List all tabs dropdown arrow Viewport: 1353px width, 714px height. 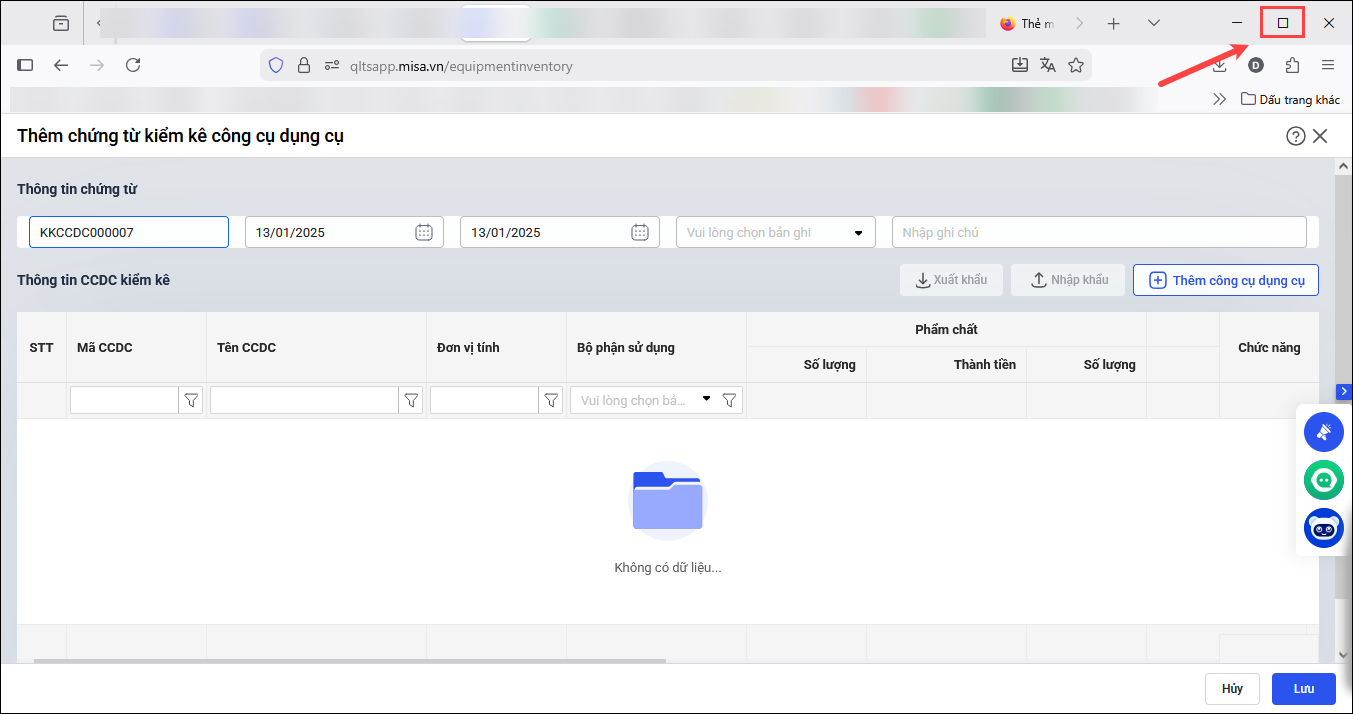[x=1154, y=23]
